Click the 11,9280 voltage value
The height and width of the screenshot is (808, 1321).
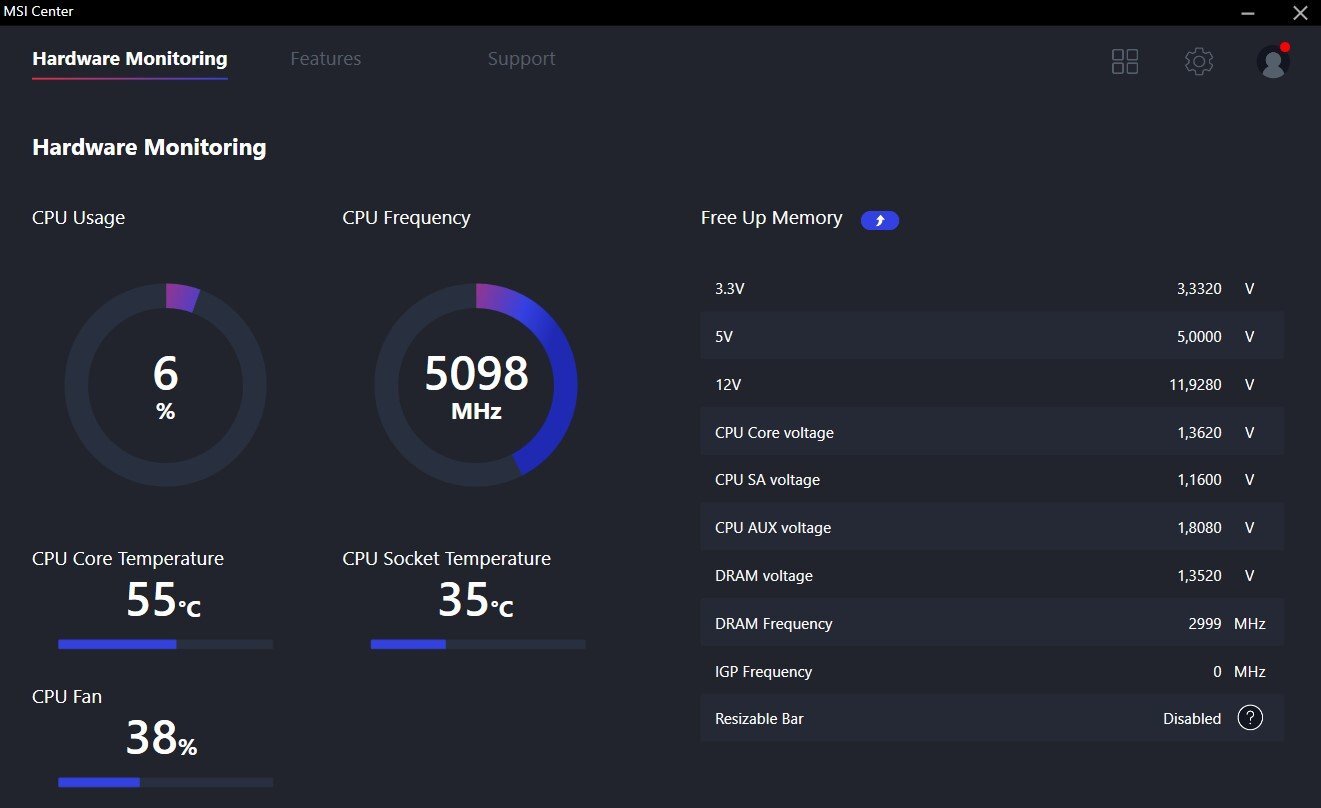[x=1196, y=385]
